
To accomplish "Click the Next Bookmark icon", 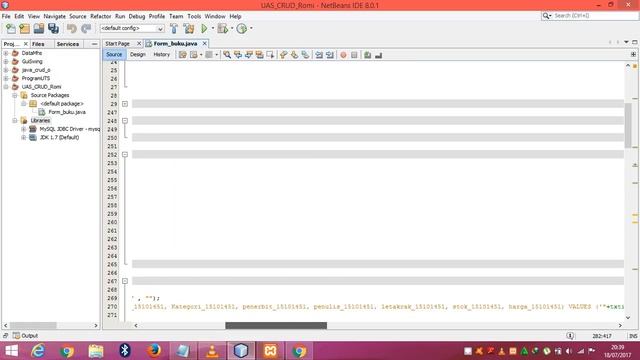I will [294, 55].
